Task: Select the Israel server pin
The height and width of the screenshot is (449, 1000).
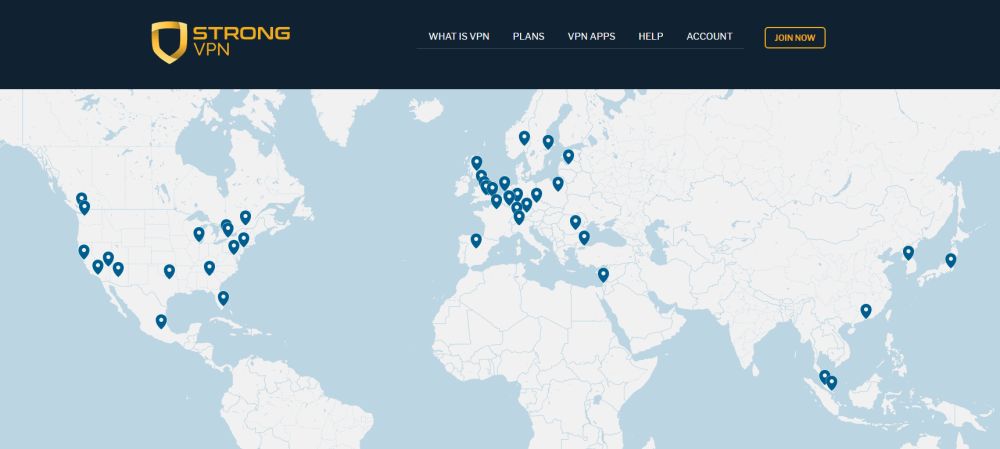Action: (x=603, y=275)
